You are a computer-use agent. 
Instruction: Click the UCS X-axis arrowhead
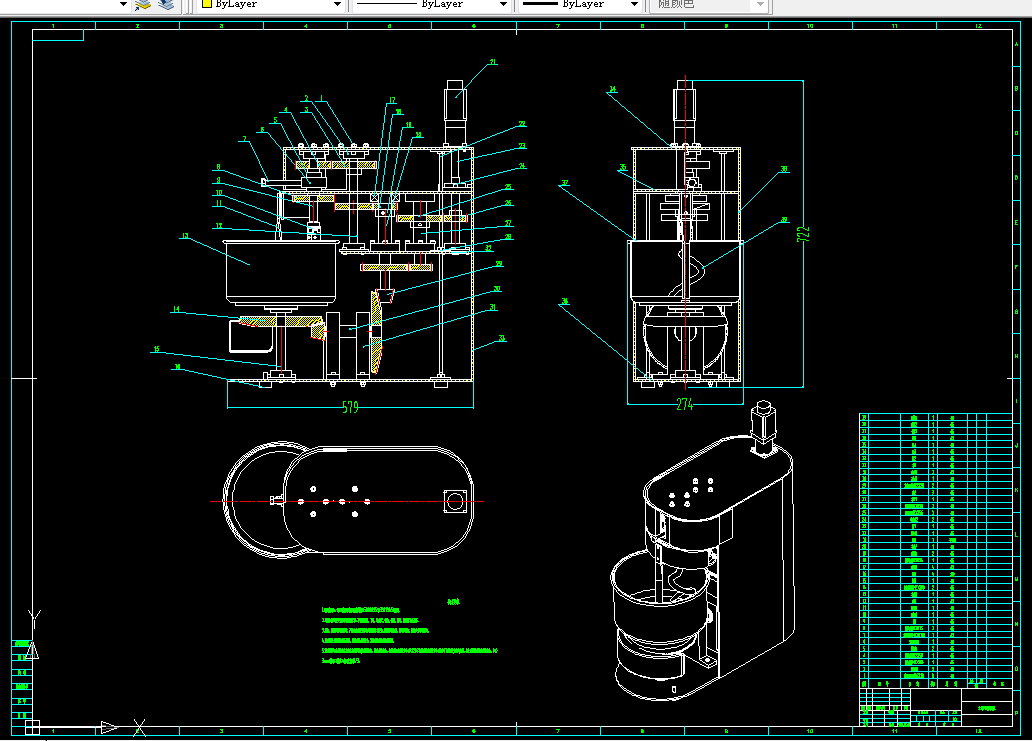(x=109, y=727)
